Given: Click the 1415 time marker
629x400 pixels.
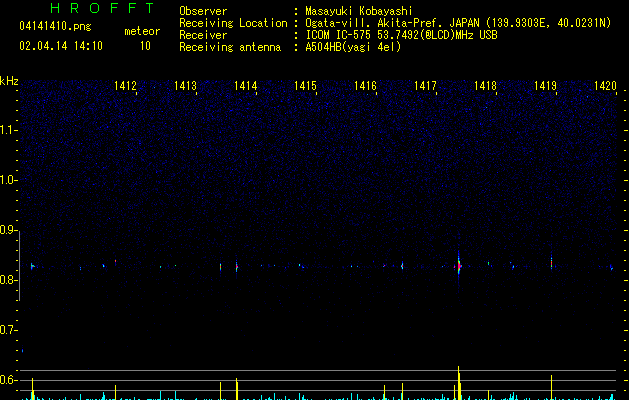Looking at the screenshot, I should [x=305, y=86].
